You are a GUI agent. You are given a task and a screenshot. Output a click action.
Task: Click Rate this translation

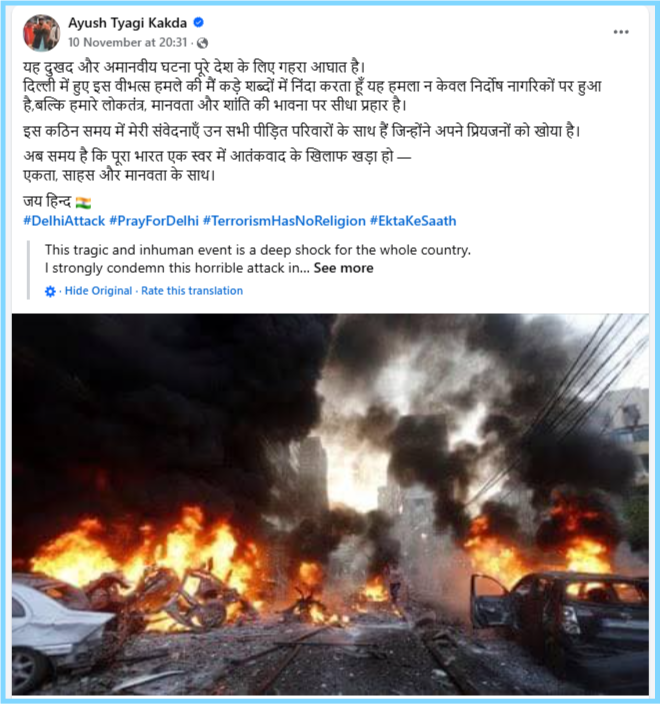point(192,291)
